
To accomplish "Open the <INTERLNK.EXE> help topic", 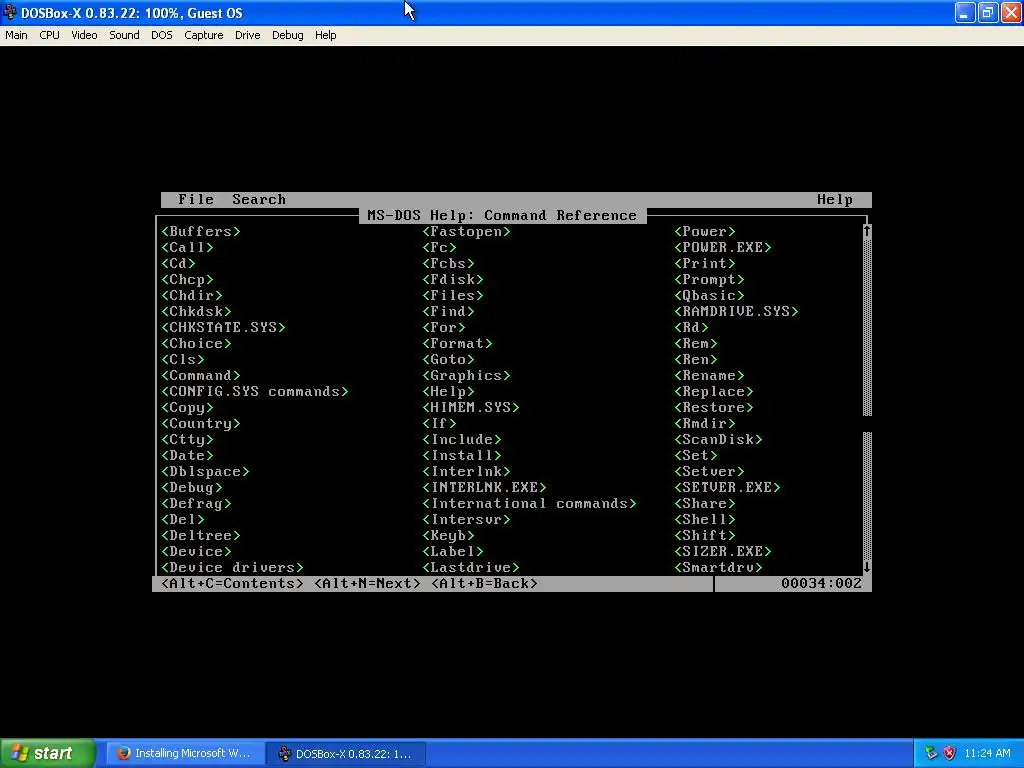I will click(x=484, y=487).
